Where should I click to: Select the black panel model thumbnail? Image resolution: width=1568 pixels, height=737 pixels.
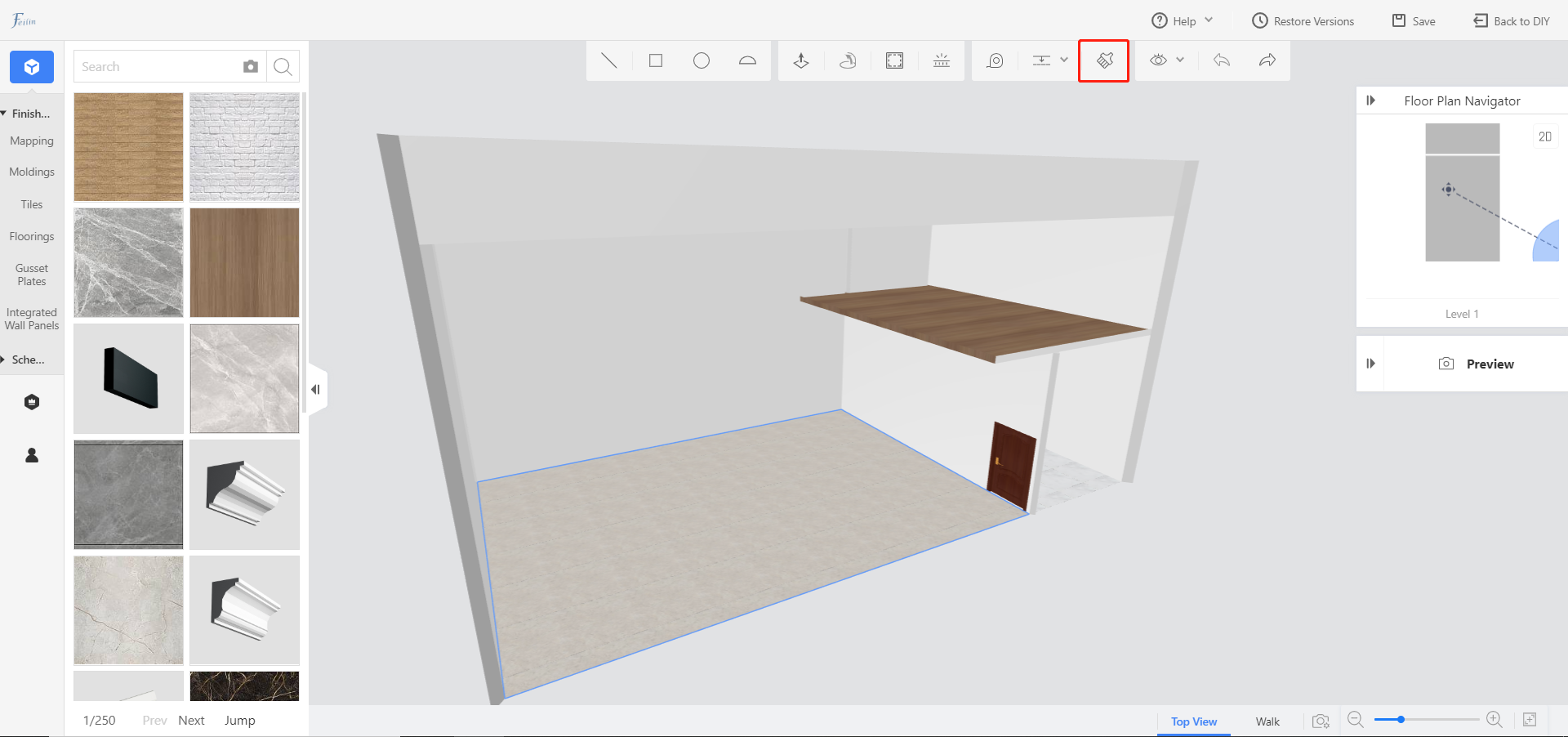(128, 378)
